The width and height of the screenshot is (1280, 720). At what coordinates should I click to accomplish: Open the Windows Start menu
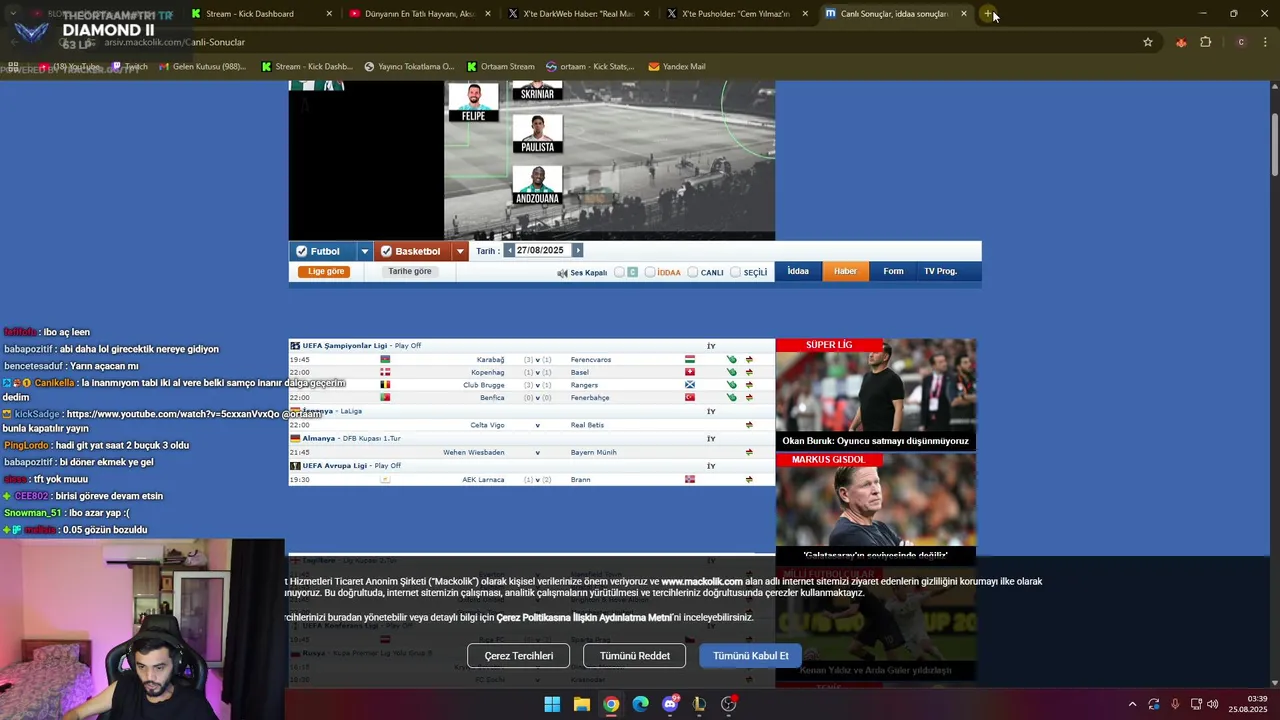point(552,704)
